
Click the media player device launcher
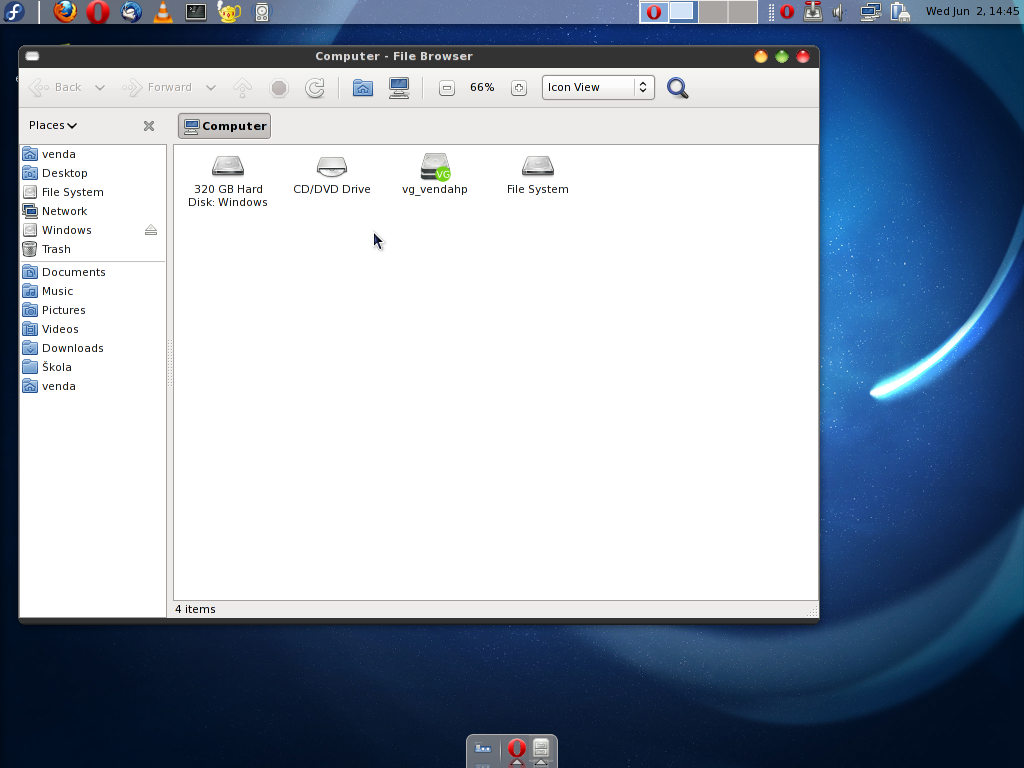click(262, 12)
